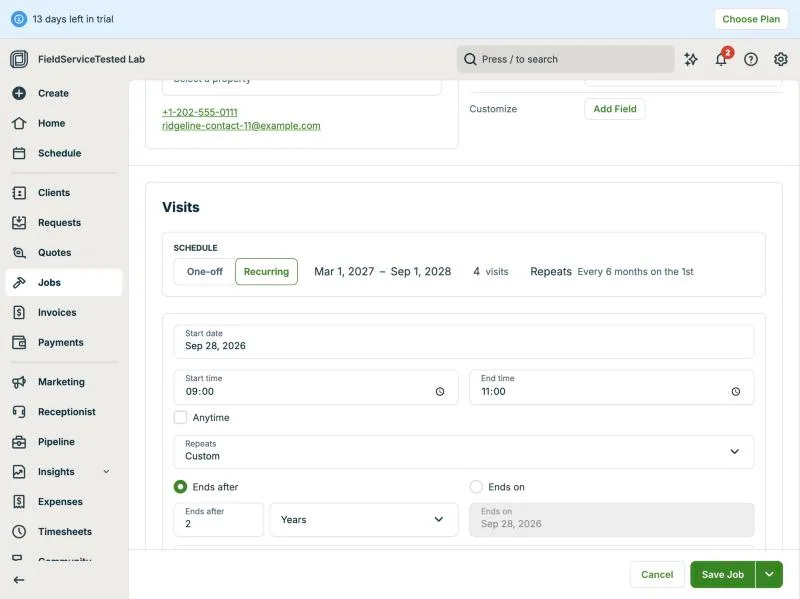Click the Add Field button
Image resolution: width=800 pixels, height=599 pixels.
point(615,109)
